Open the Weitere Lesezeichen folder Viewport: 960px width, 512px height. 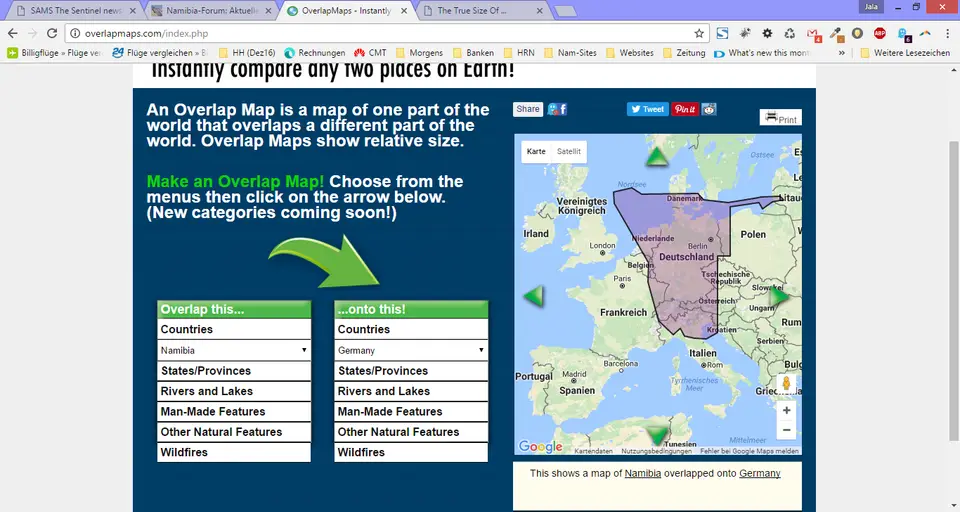pyautogui.click(x=906, y=53)
